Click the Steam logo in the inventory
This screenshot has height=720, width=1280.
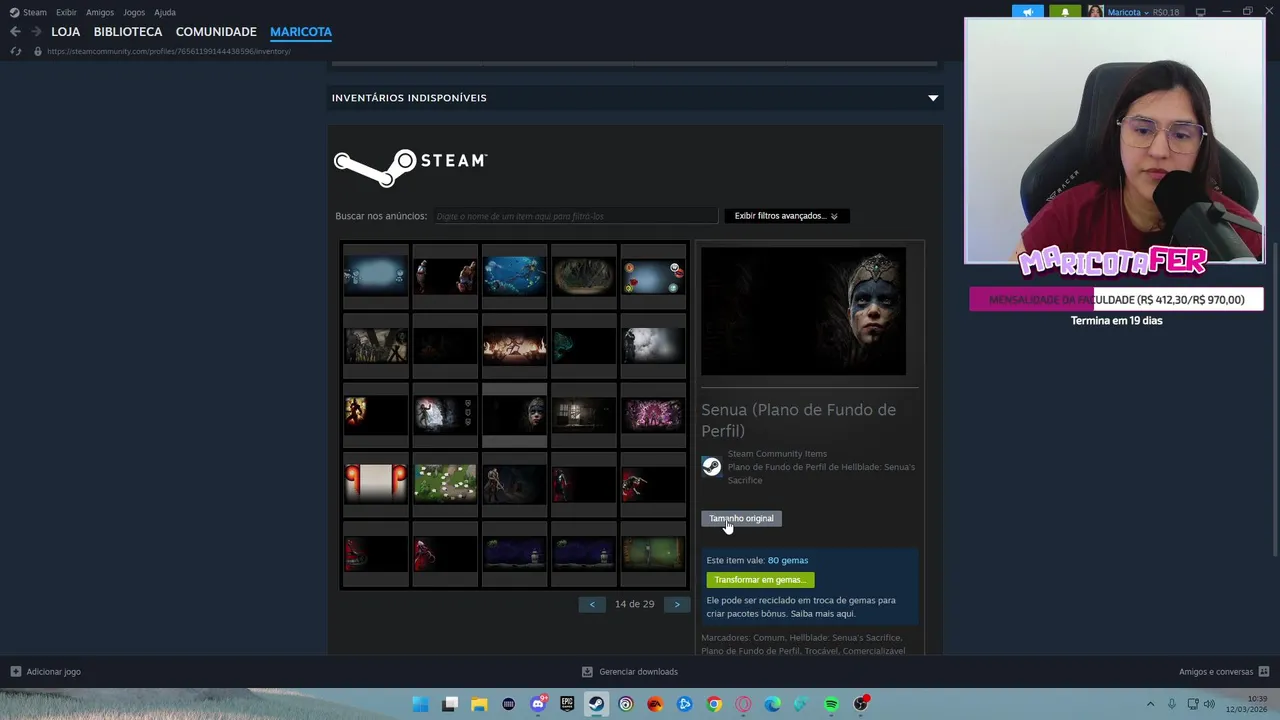click(410, 167)
